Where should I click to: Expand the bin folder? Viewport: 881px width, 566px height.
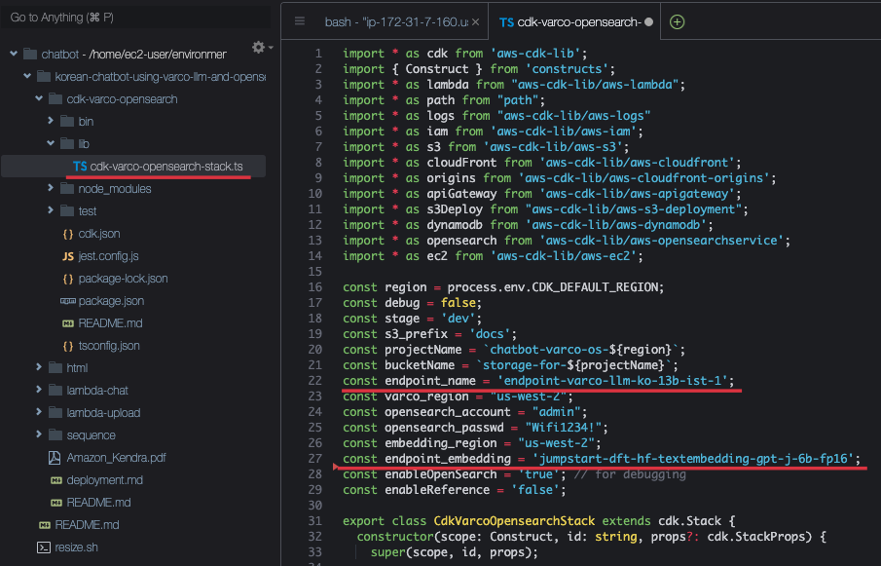[52, 121]
